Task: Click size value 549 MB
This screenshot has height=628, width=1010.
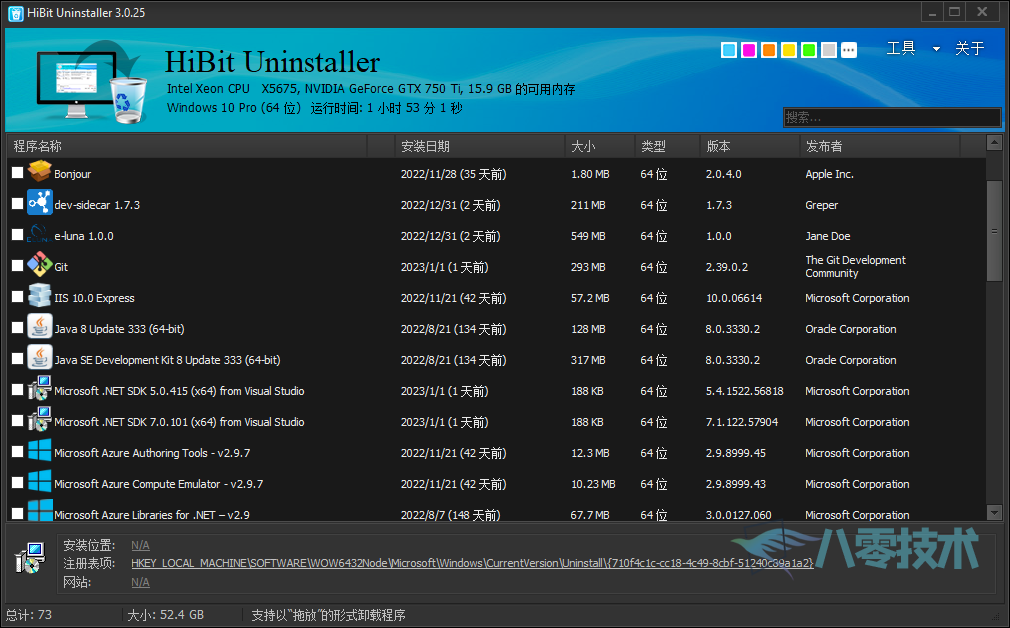Action: pyautogui.click(x=588, y=236)
